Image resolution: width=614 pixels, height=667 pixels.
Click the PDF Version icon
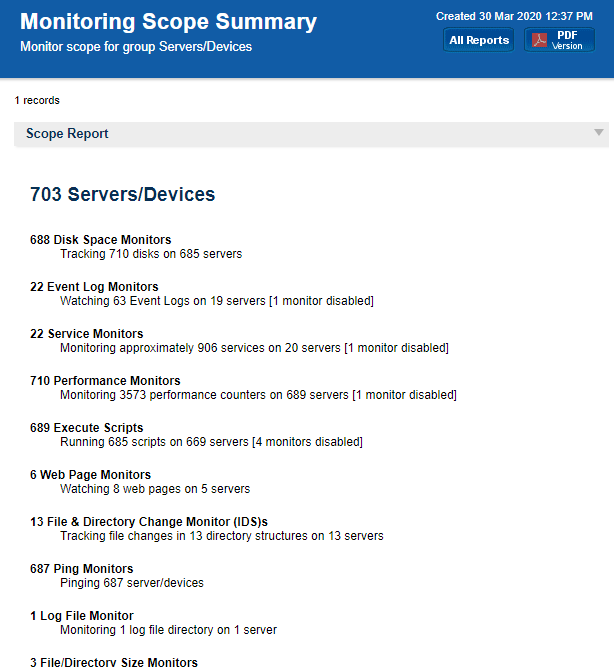(540, 40)
